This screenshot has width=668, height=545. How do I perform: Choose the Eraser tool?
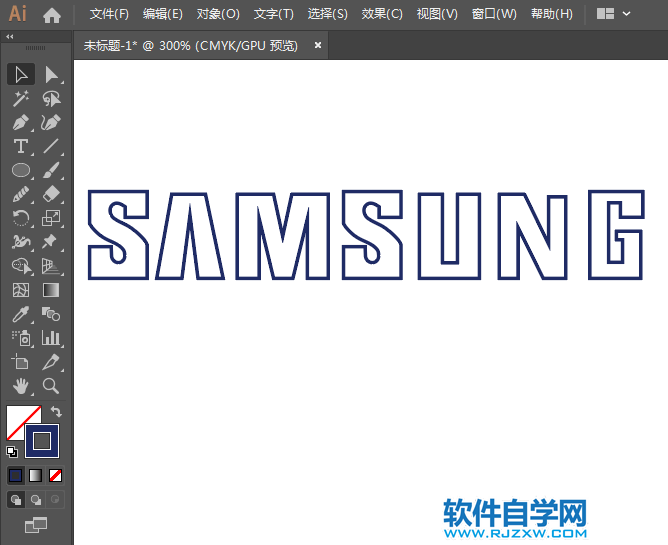(x=52, y=194)
